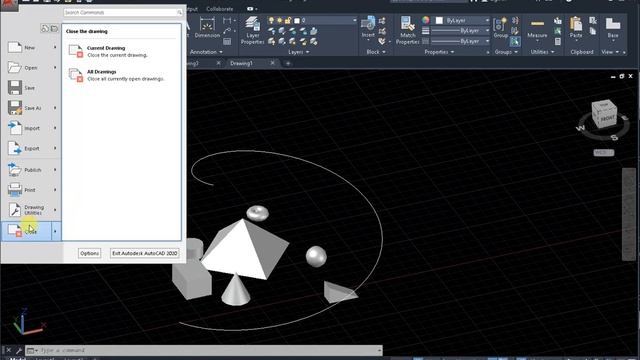Click the Copy Clip icon

point(593,31)
